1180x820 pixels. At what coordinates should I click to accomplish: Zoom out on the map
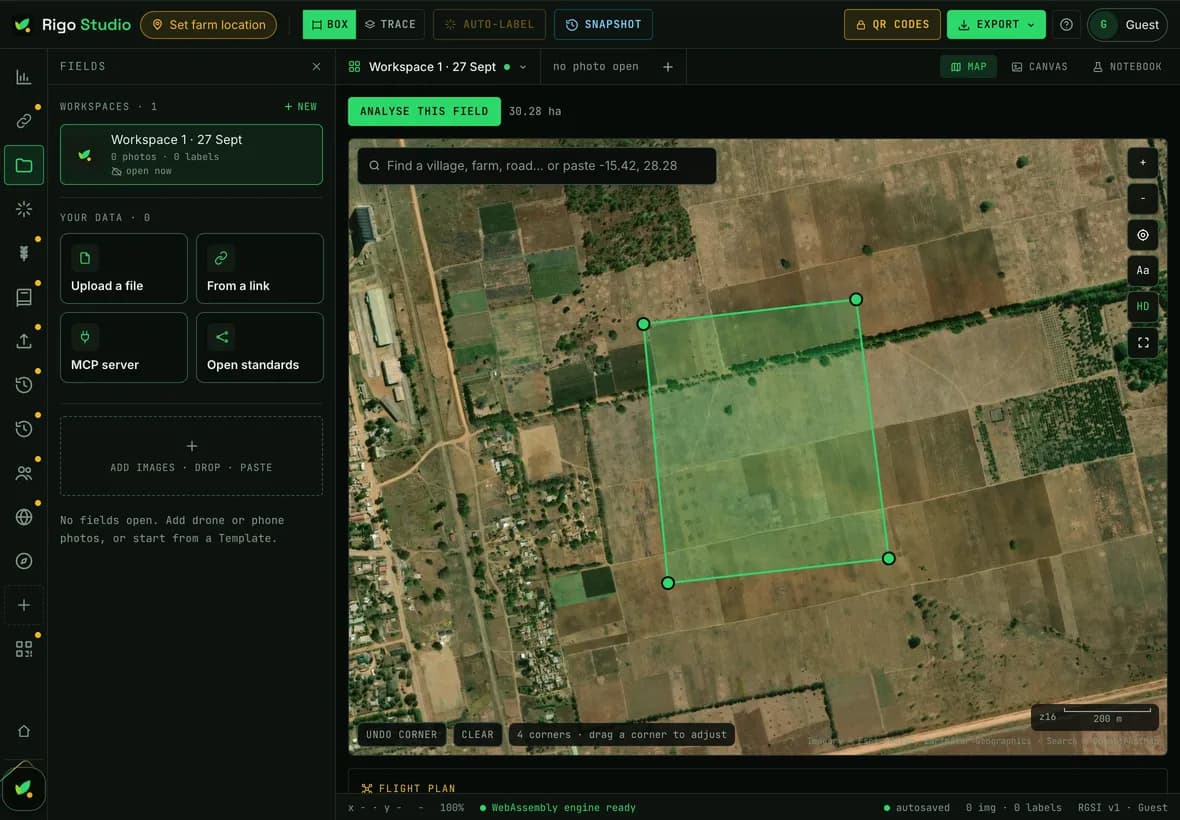(x=1142, y=199)
